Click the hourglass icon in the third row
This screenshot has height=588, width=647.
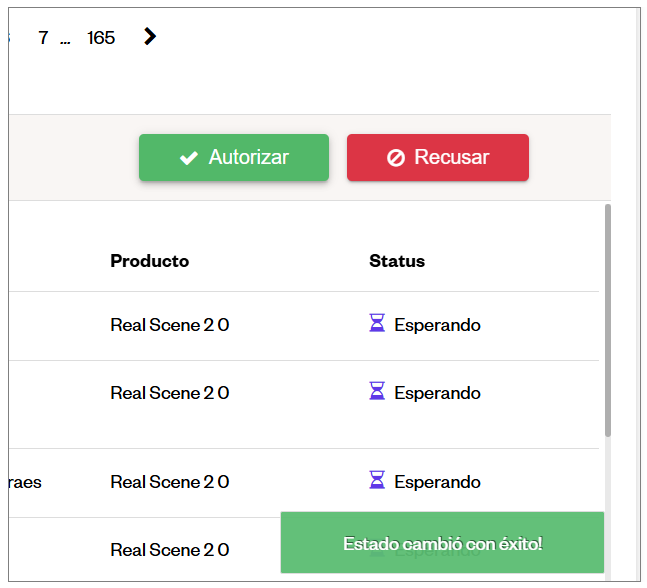click(377, 480)
